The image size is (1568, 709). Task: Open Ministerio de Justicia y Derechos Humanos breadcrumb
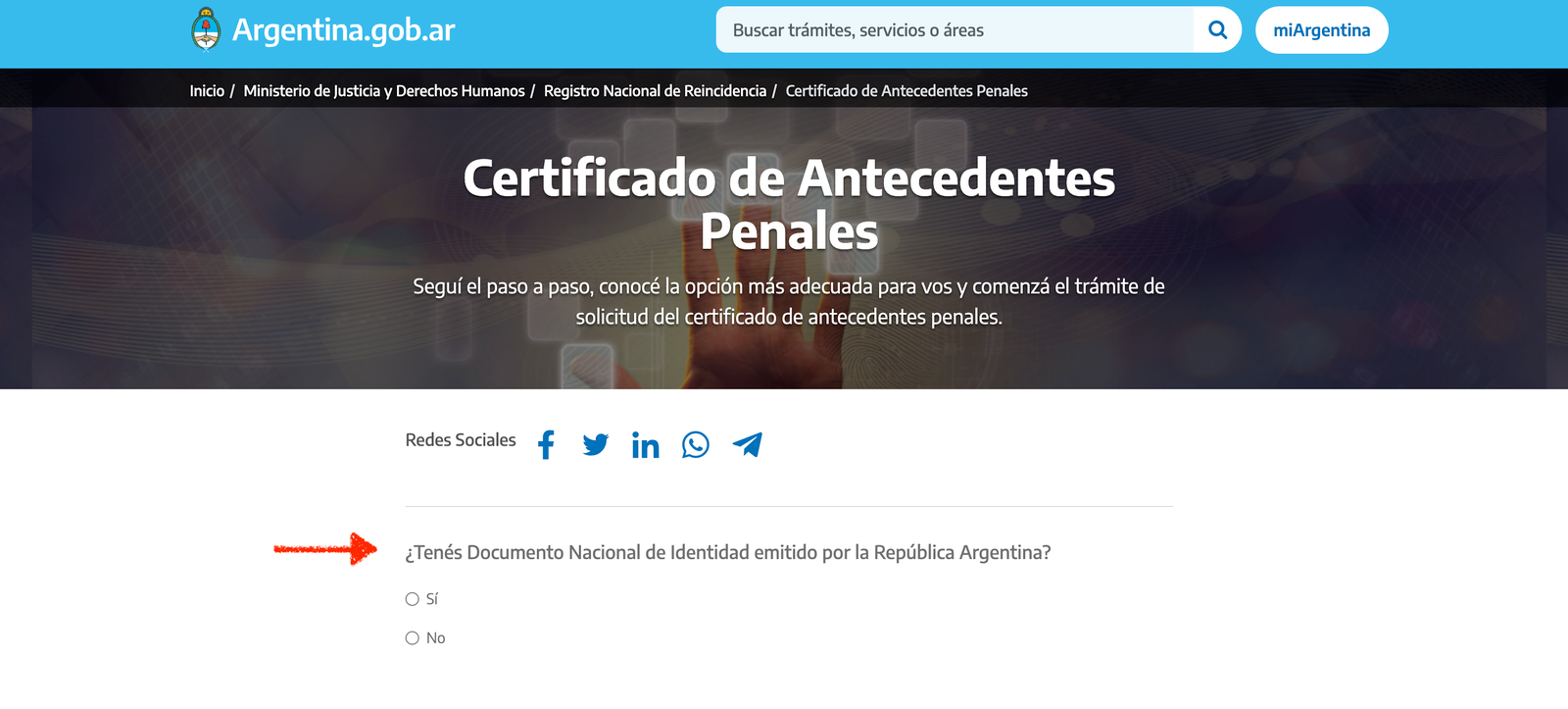tap(384, 91)
